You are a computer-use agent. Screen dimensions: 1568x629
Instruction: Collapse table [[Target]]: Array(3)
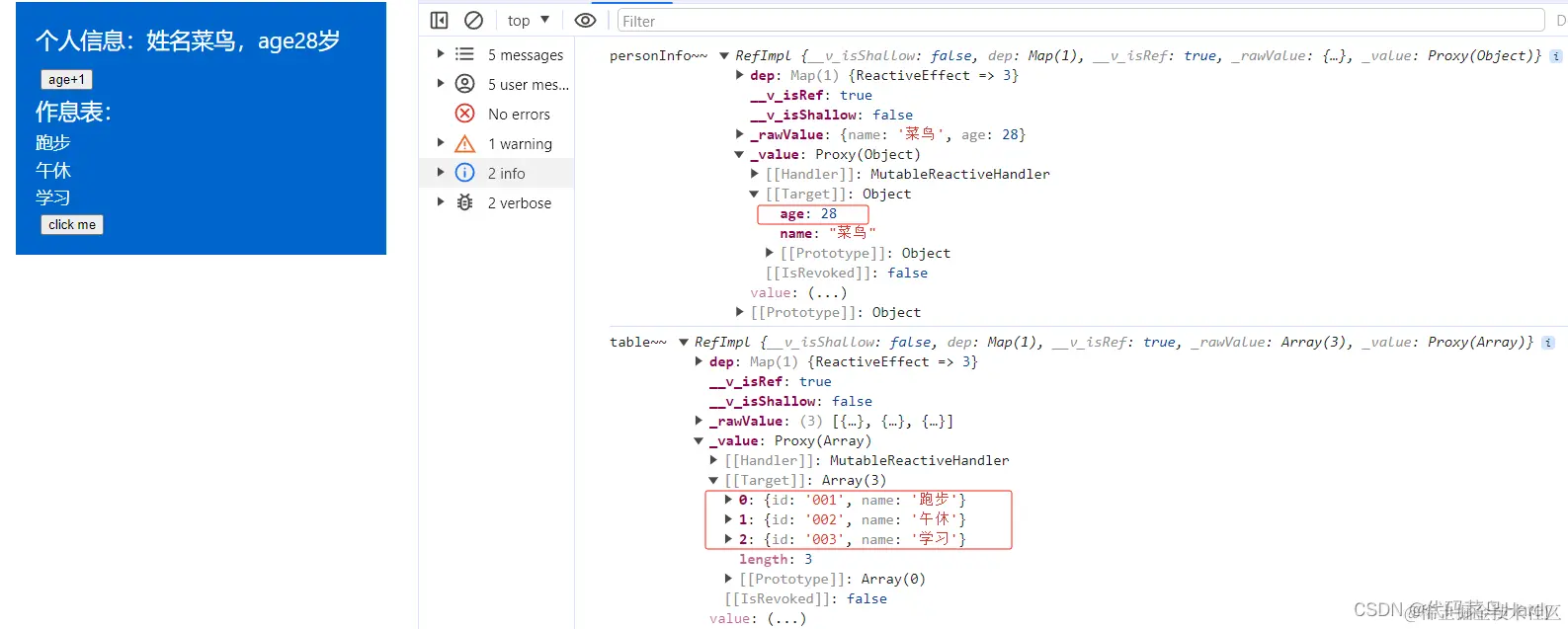click(x=713, y=480)
